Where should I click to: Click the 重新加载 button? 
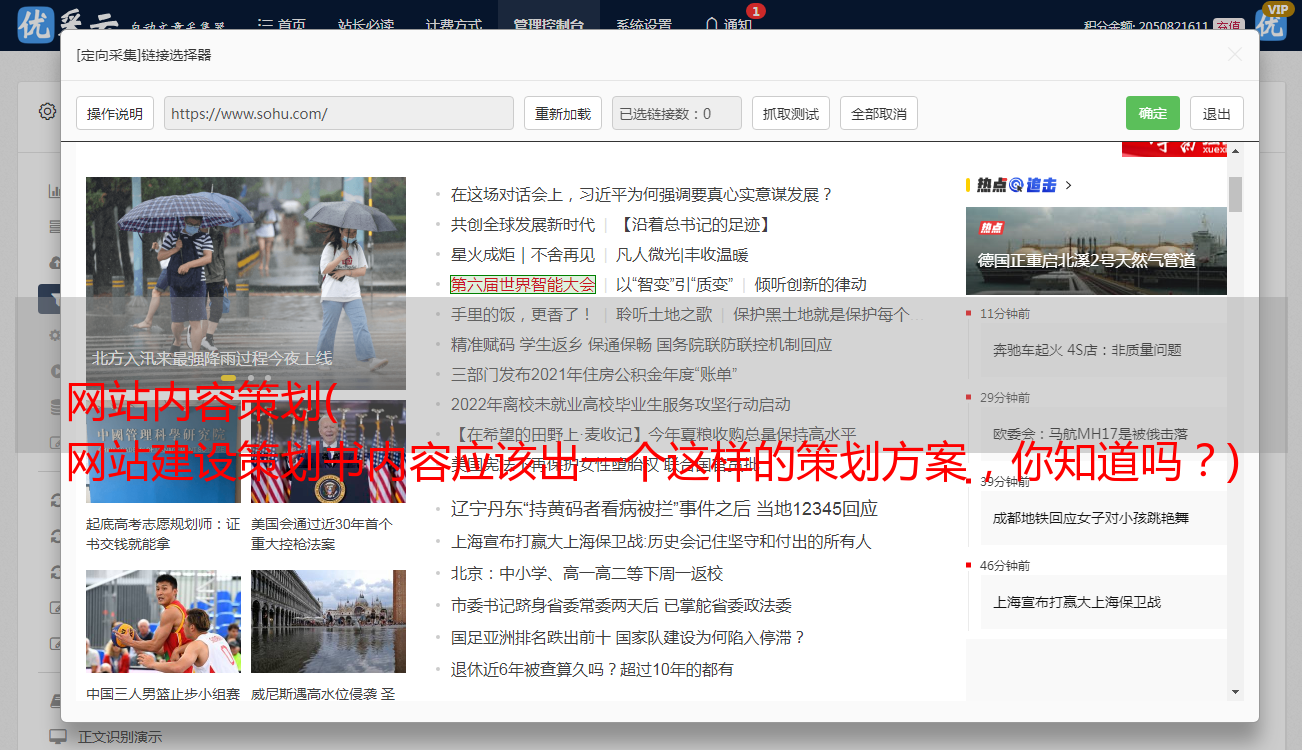coord(562,114)
